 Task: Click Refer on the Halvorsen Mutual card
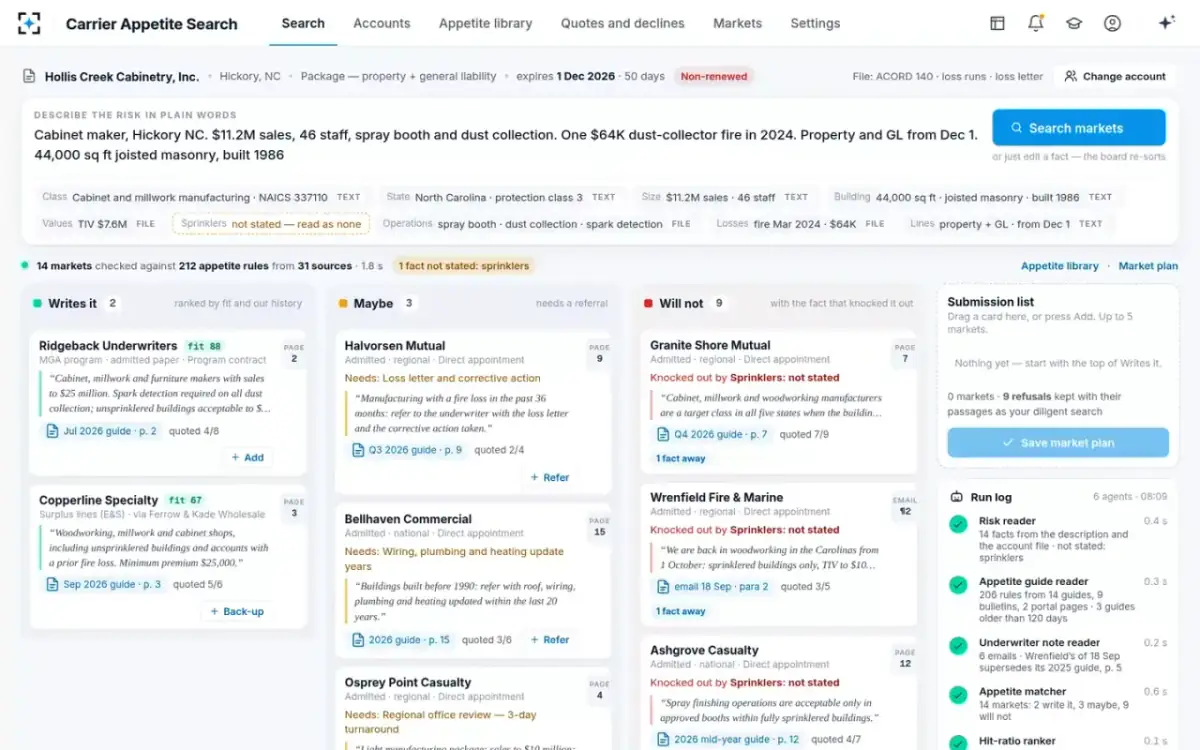point(550,477)
